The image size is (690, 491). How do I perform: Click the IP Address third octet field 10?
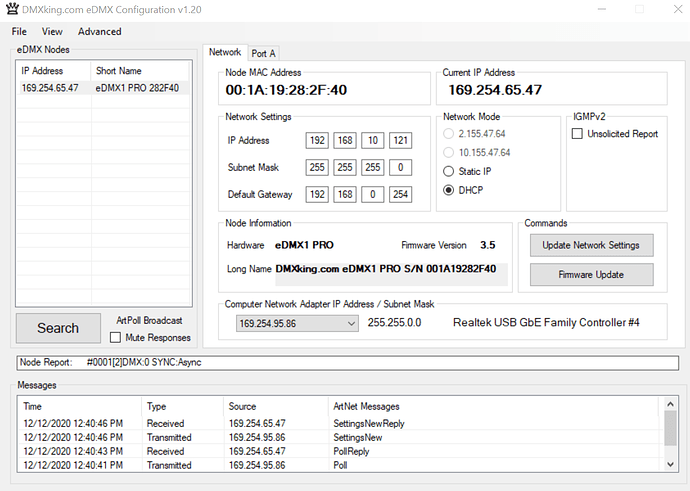[373, 140]
